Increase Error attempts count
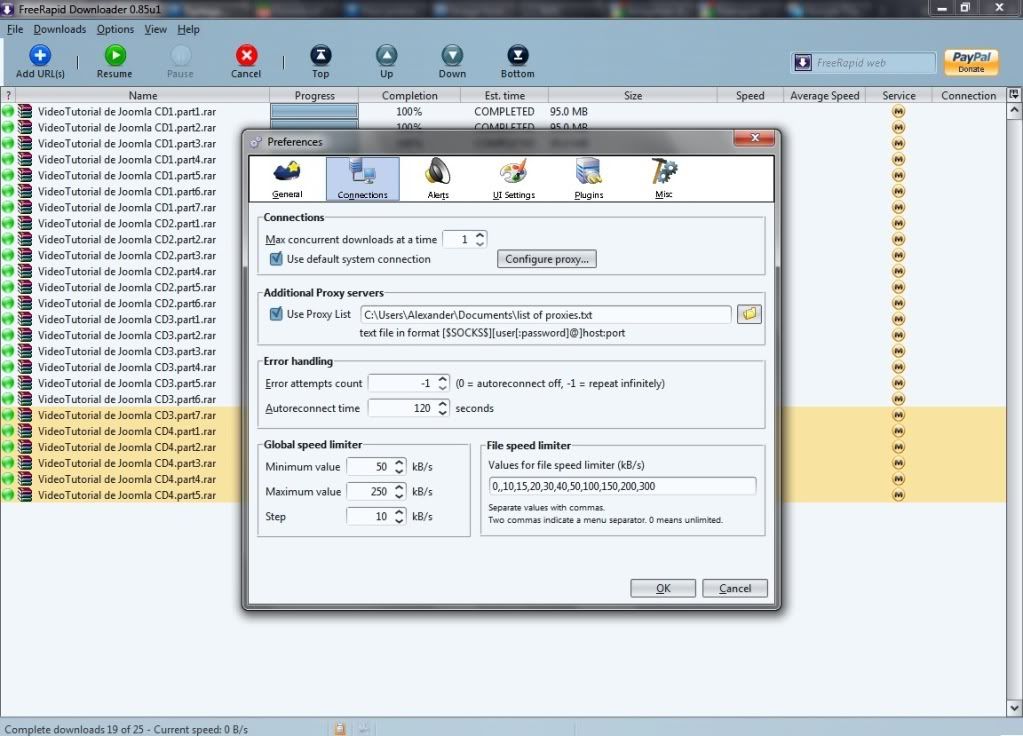 click(x=442, y=378)
